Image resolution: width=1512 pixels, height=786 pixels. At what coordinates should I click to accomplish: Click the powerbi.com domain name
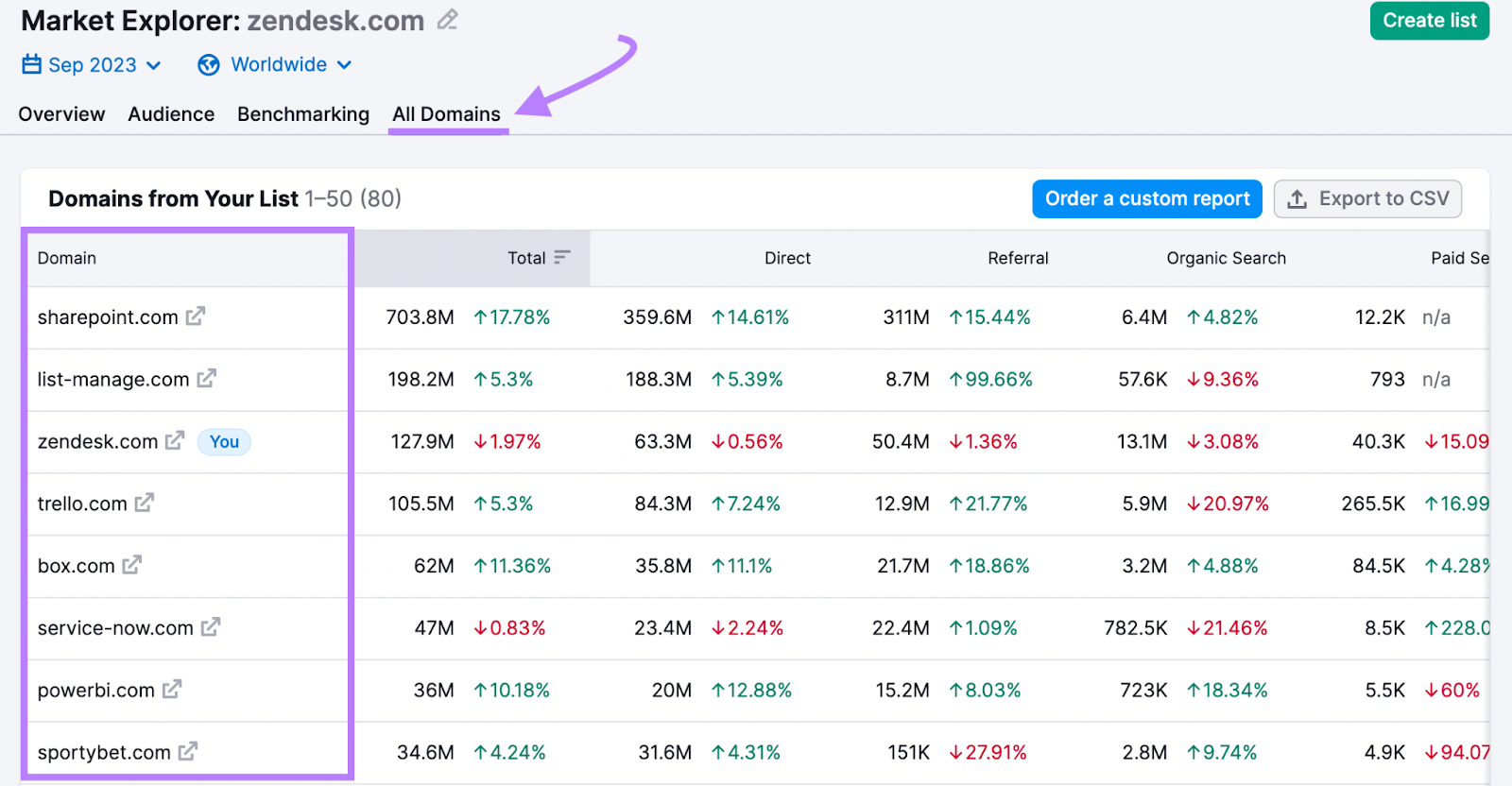96,691
